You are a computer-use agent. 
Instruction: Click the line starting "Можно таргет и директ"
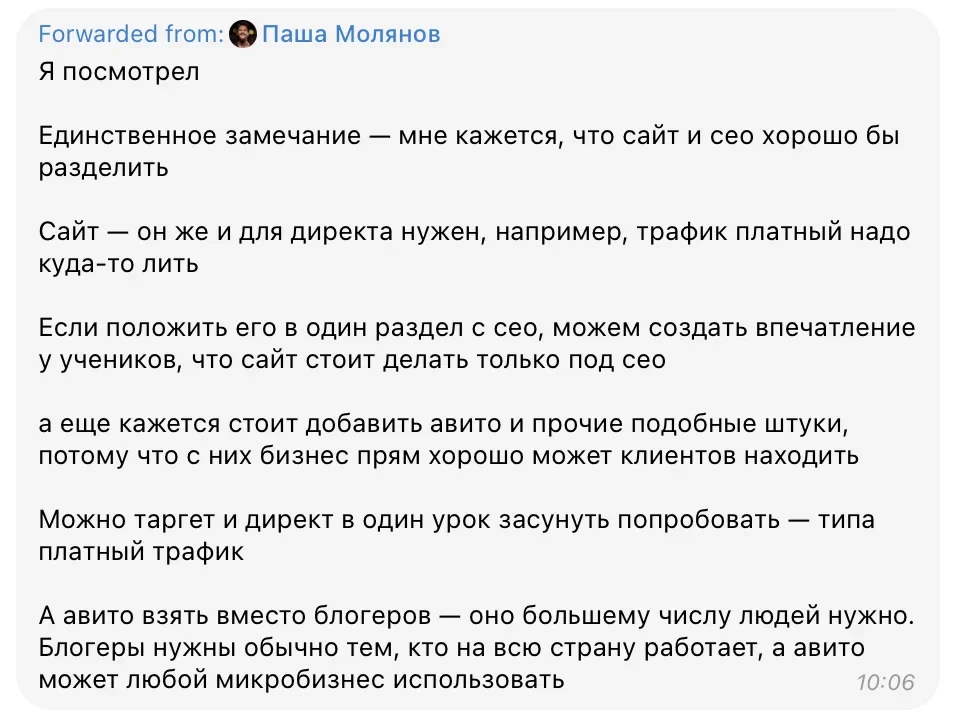coord(456,520)
